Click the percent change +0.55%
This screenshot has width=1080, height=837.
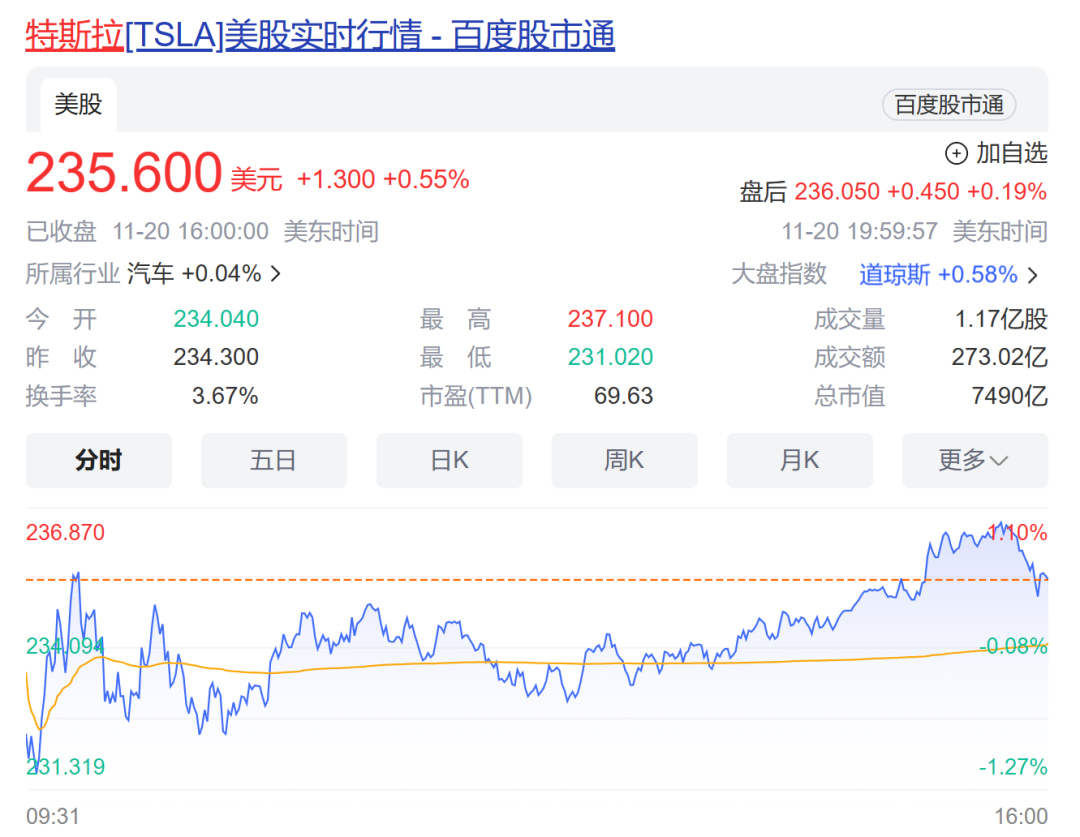click(x=426, y=180)
